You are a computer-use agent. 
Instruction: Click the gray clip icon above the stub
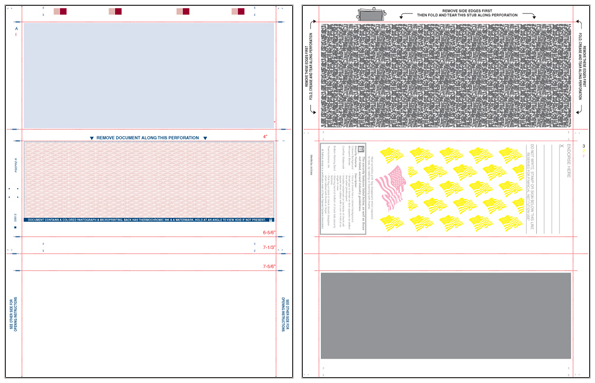pyautogui.click(x=373, y=15)
